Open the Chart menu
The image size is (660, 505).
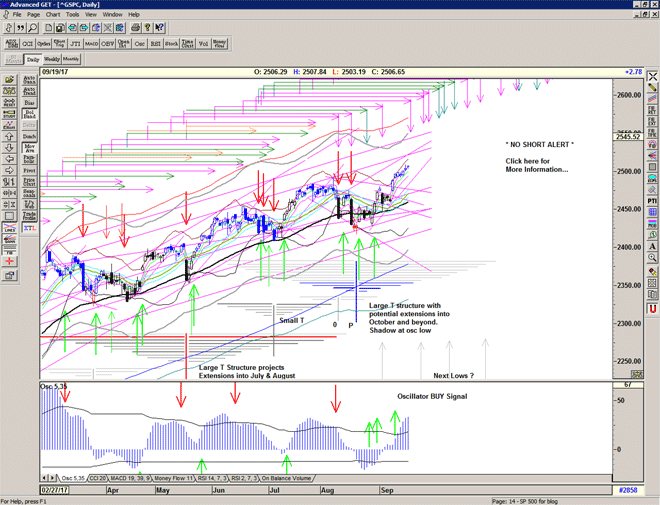(53, 15)
